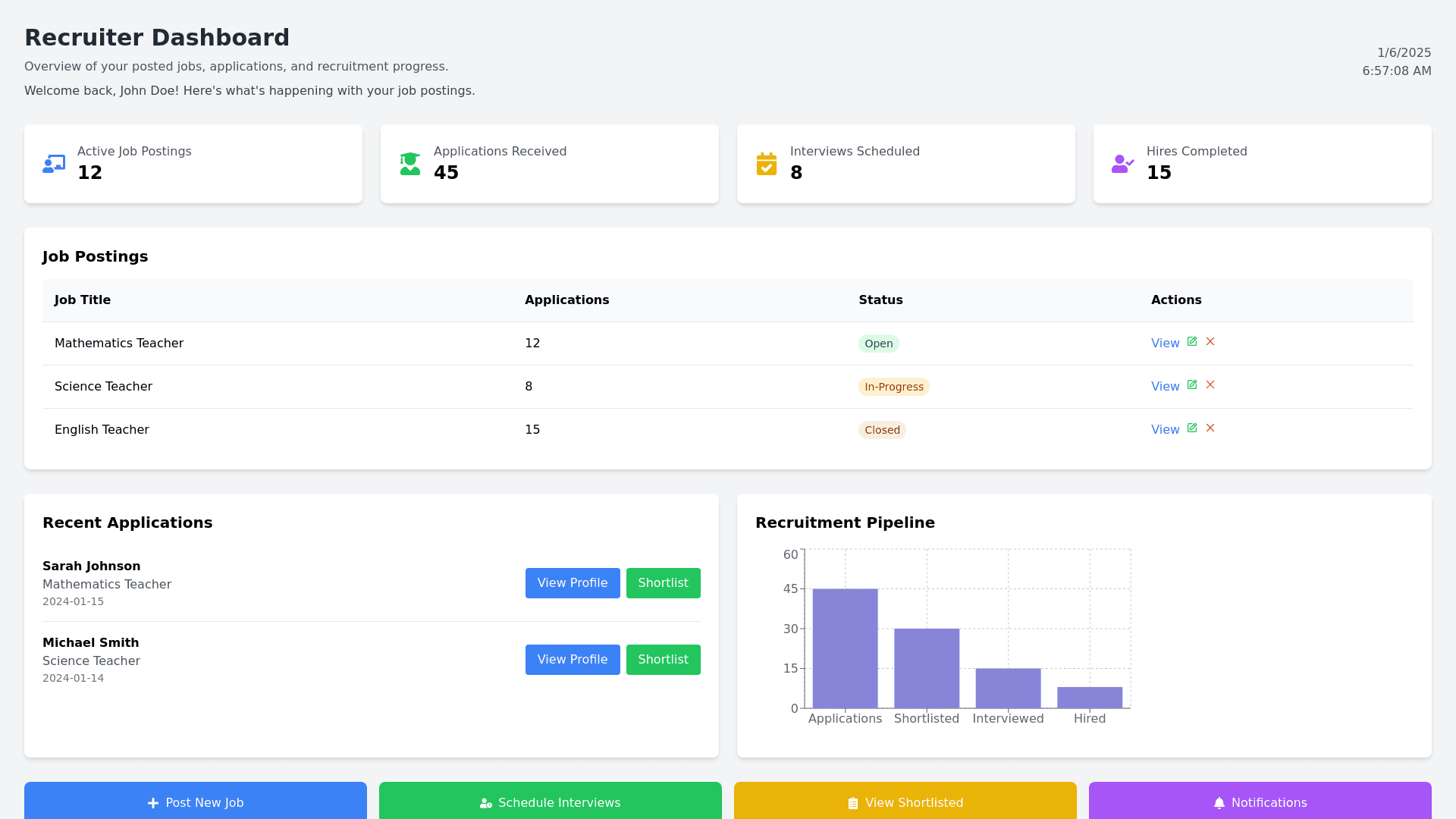Click edit icon for Mathematics Teacher job

tap(1192, 342)
